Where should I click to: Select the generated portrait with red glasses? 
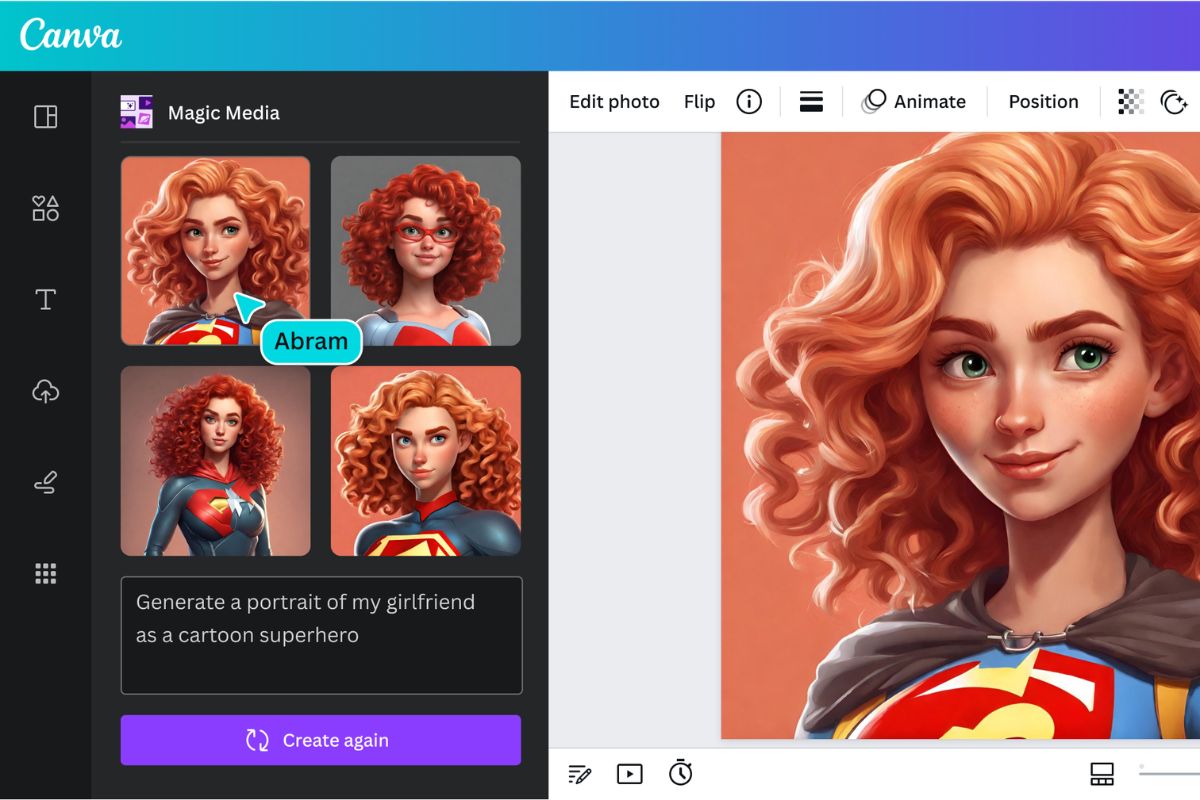[x=426, y=250]
